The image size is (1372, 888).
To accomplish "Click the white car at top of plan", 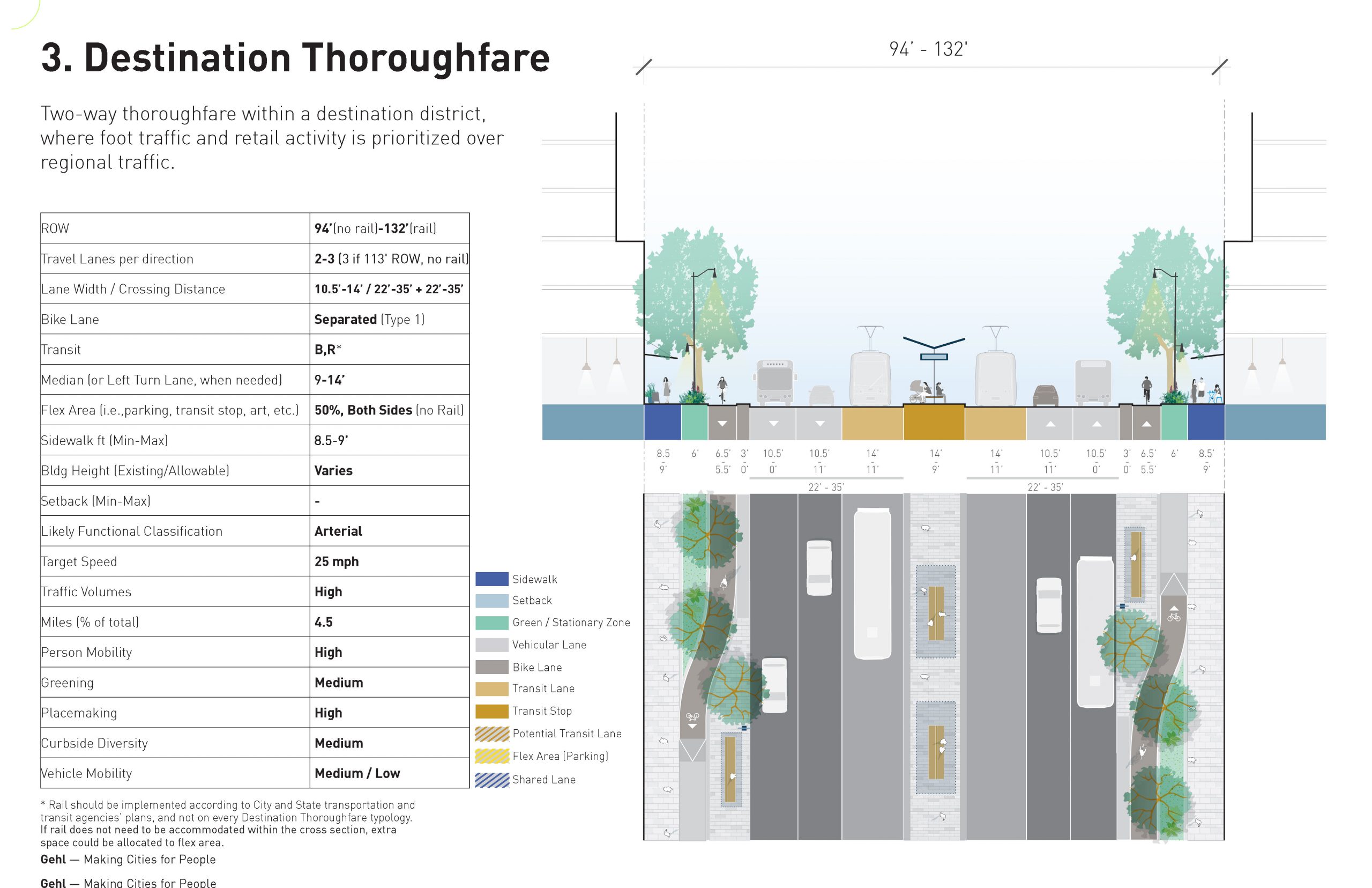I will click(x=819, y=568).
